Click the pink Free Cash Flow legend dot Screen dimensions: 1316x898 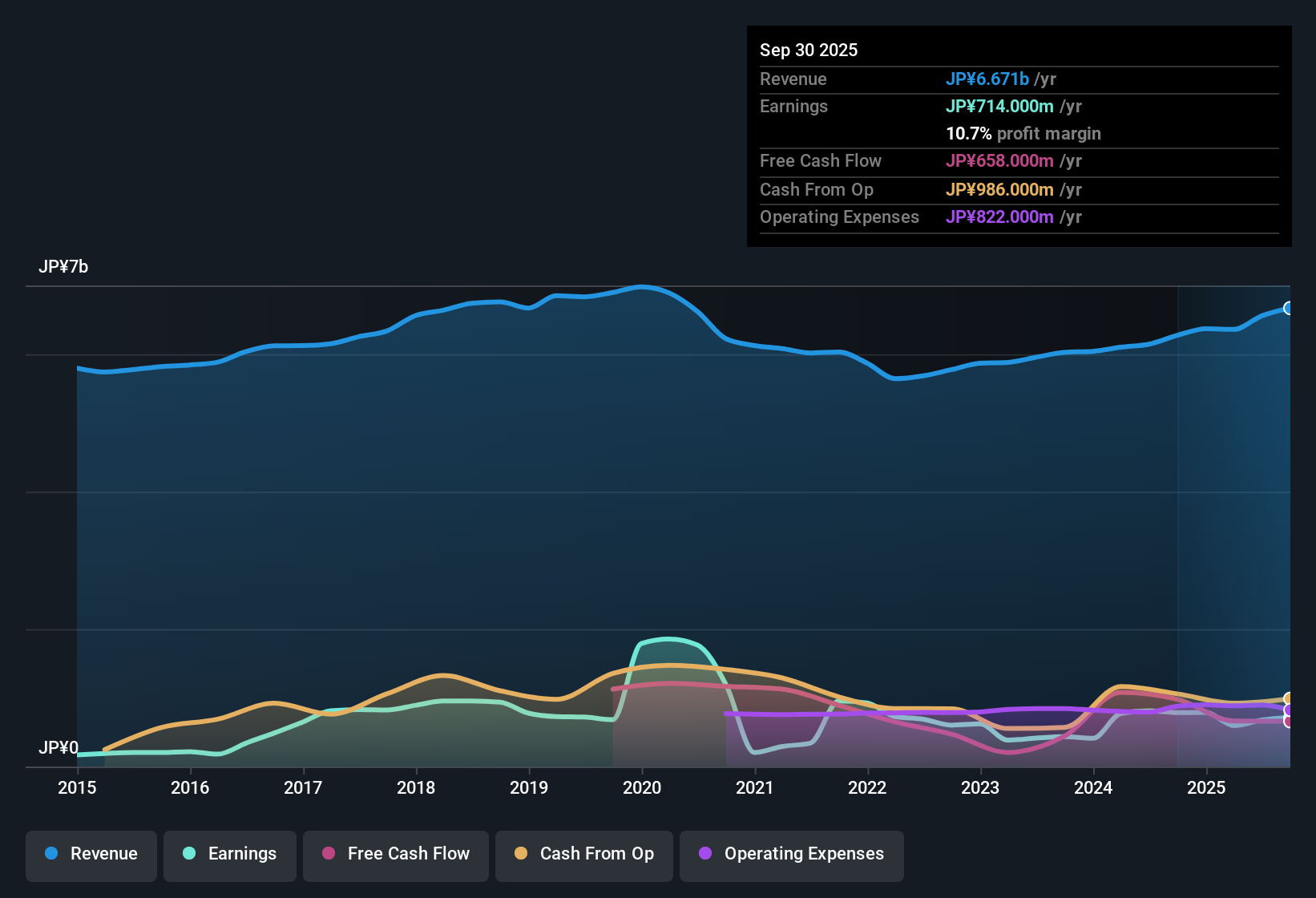[327, 854]
